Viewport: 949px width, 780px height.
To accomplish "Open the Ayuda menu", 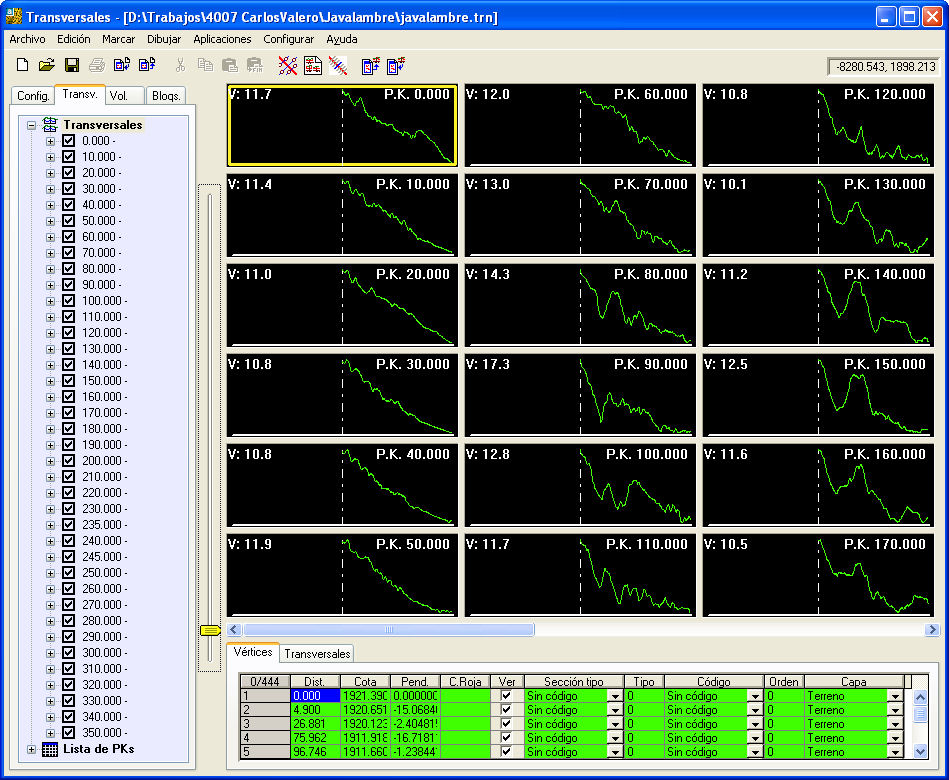I will (x=341, y=39).
